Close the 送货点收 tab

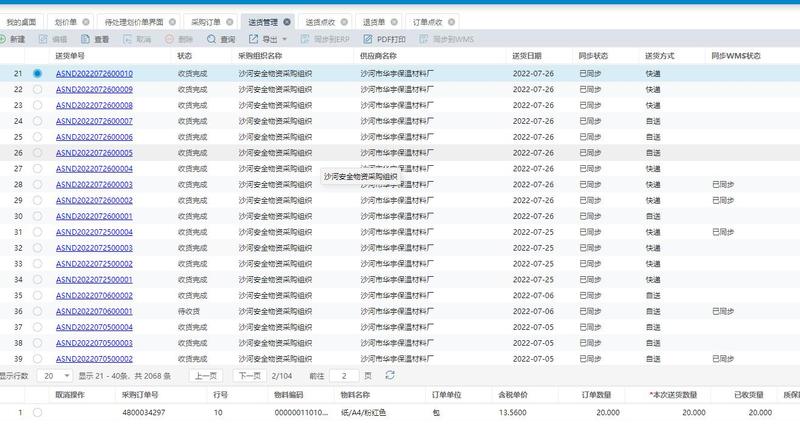tap(344, 22)
